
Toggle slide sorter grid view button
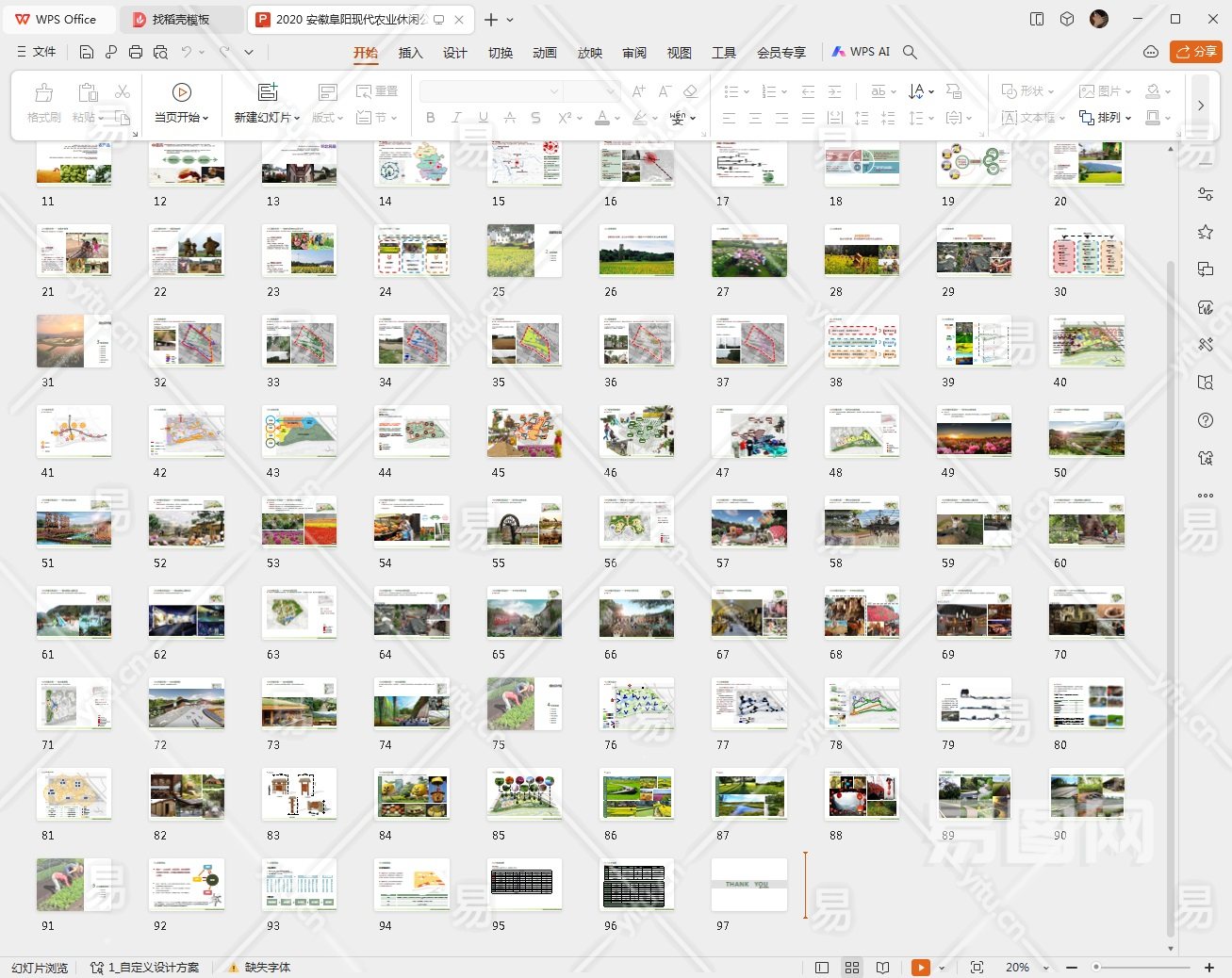[852, 968]
